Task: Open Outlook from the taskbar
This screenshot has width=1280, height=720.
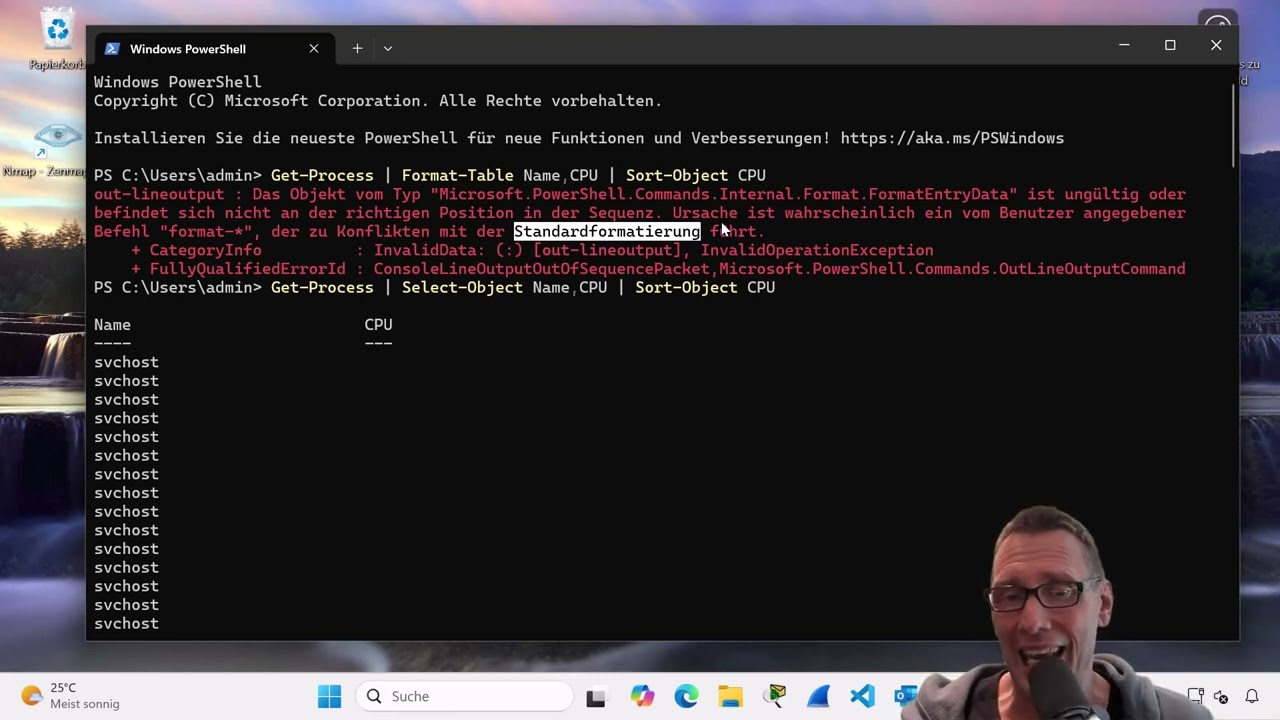Action: click(906, 697)
